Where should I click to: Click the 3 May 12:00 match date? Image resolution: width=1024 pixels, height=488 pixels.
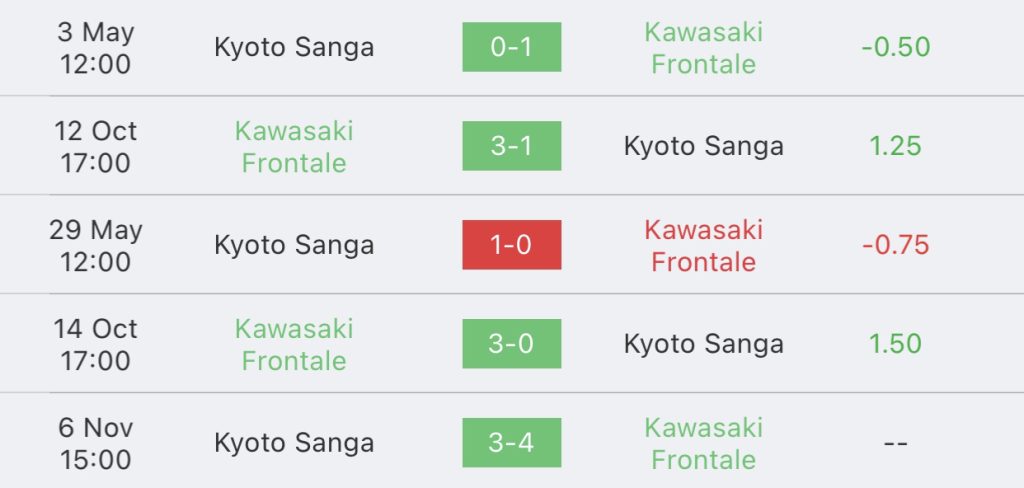(x=95, y=48)
